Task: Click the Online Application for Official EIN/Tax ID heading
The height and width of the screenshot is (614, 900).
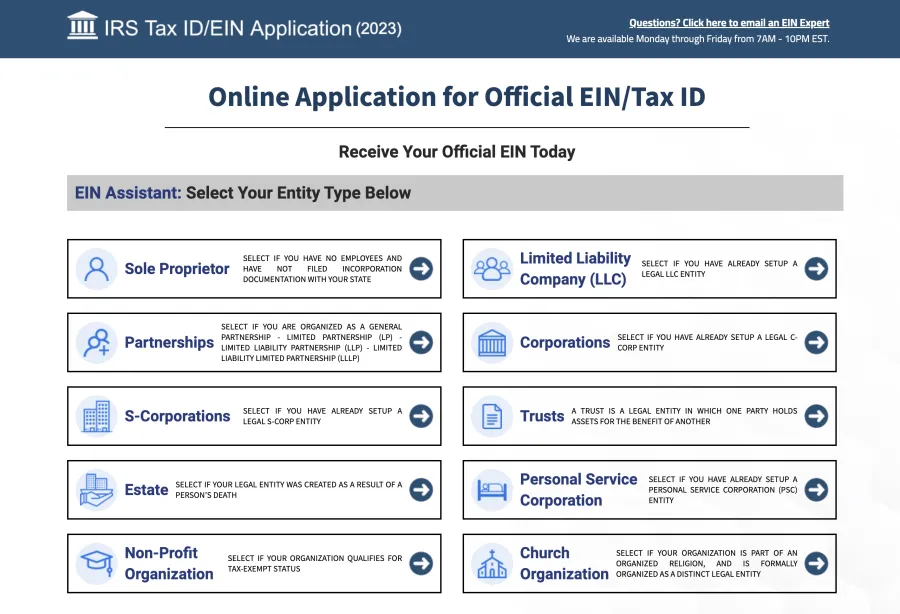Action: (457, 96)
